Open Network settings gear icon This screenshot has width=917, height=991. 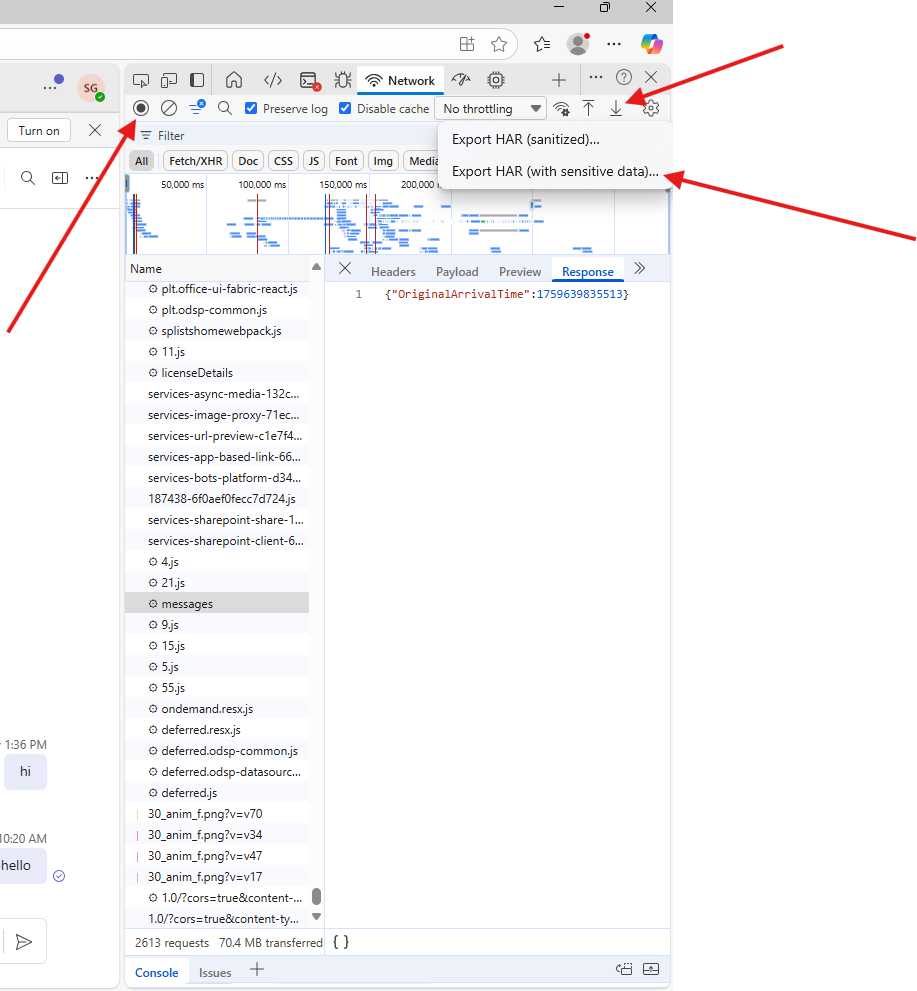pos(651,108)
